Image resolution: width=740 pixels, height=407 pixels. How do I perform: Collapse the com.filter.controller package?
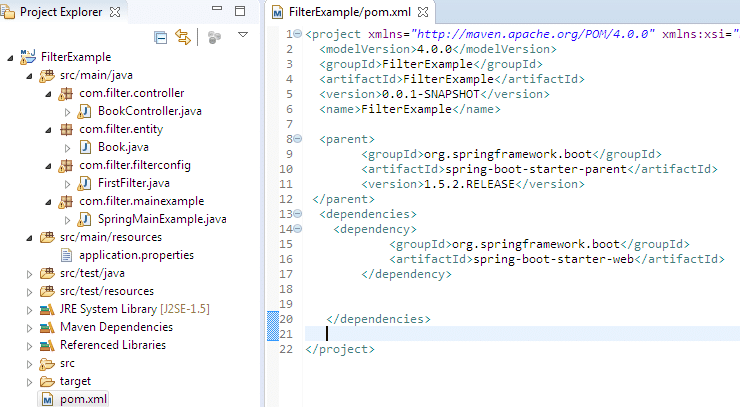[51, 93]
